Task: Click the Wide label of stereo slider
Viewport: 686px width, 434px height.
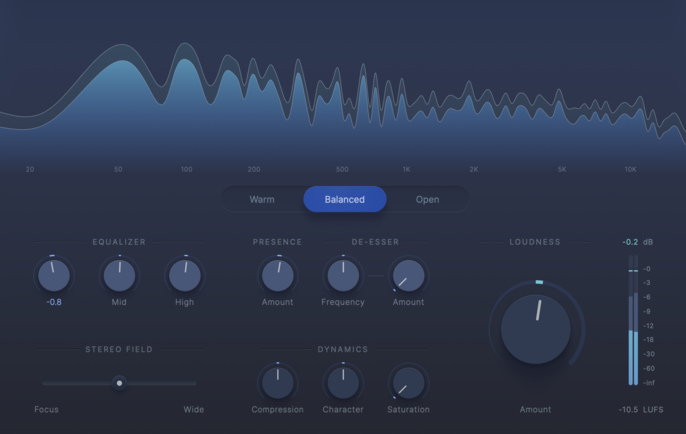Action: pyautogui.click(x=194, y=410)
